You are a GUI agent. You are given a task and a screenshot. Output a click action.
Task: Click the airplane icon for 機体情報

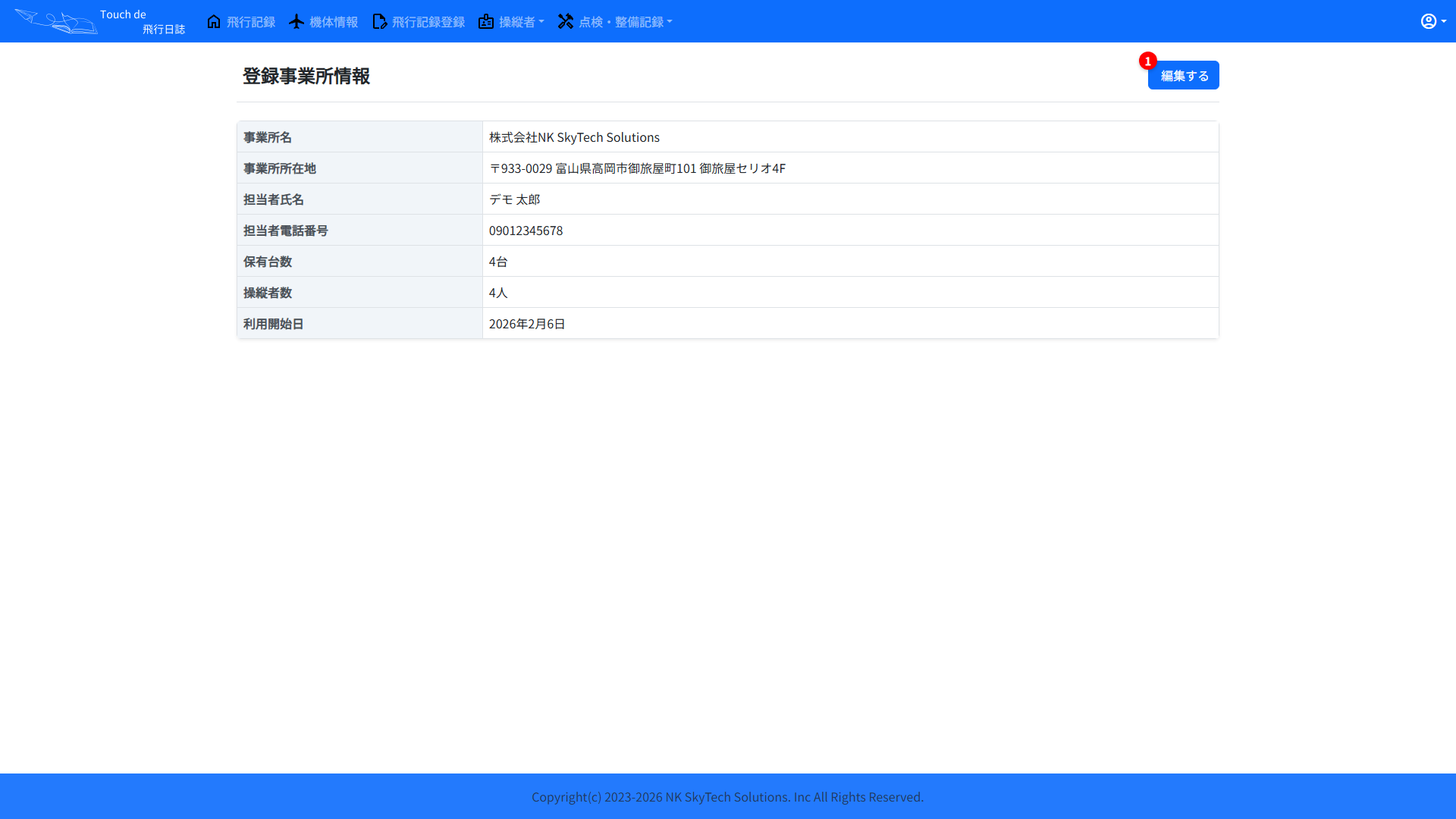296,21
